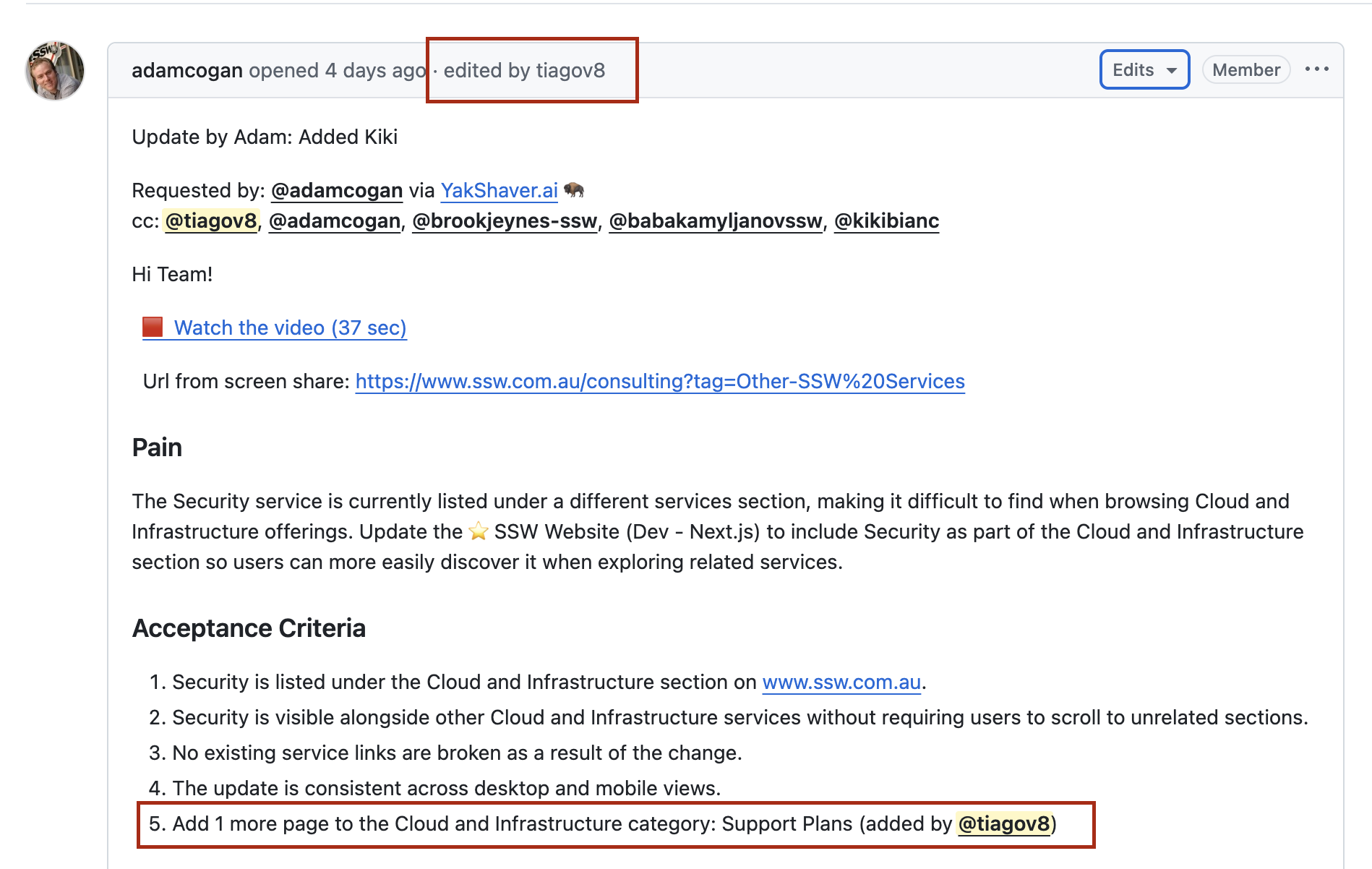Click @tiagov8 mention in criteria item 5
Image resolution: width=1372 pixels, height=869 pixels.
(1003, 824)
